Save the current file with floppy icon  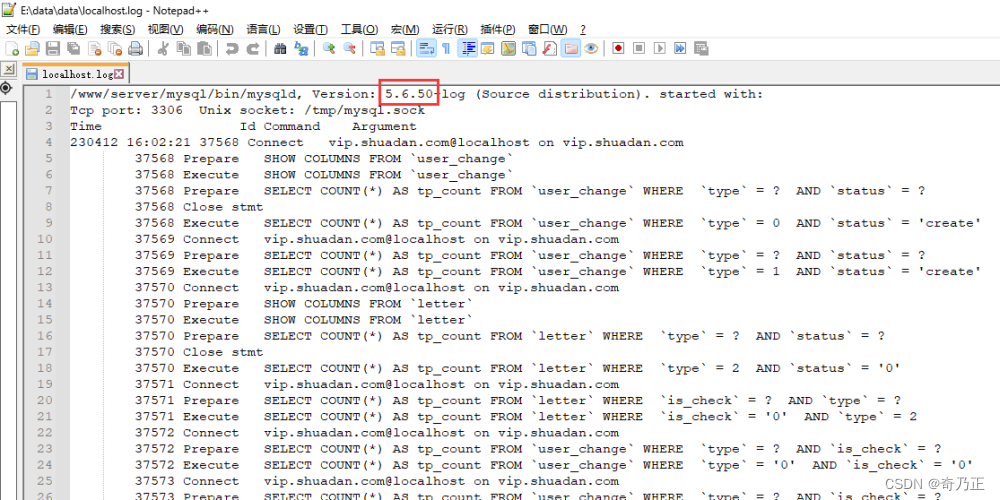[52, 48]
